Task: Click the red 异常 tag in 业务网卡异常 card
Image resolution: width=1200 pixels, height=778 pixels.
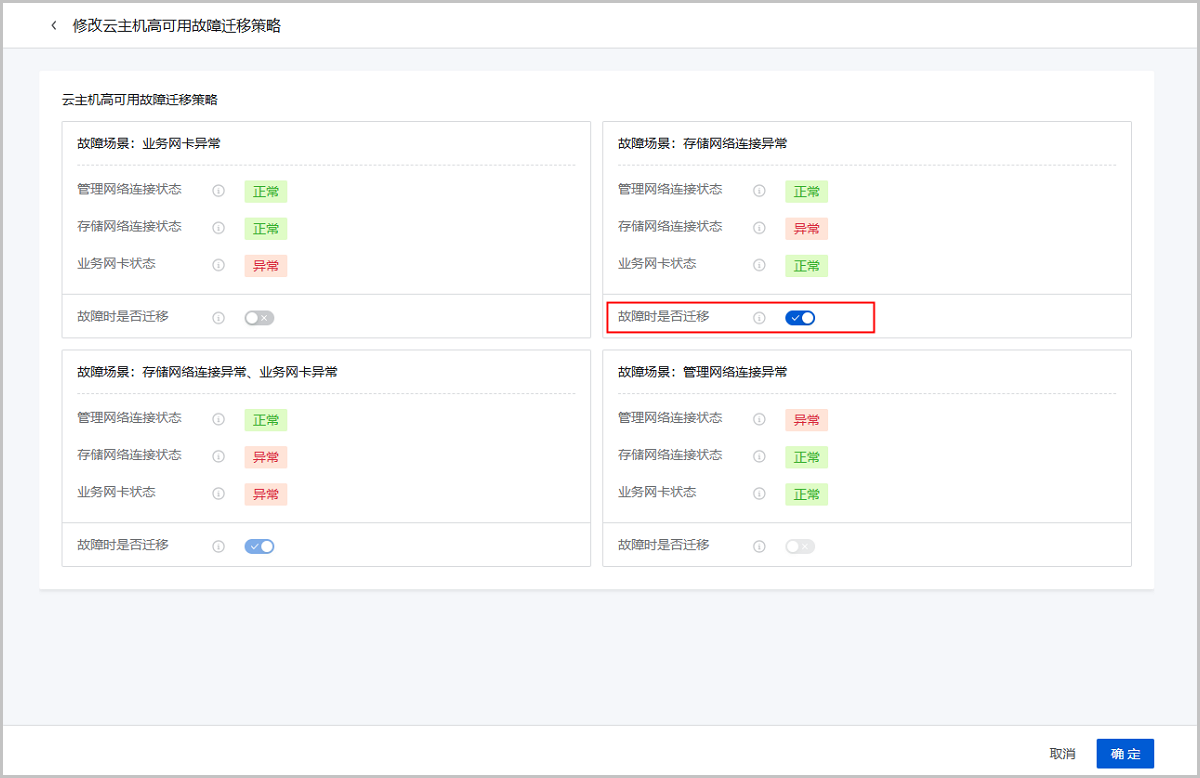Action: [x=266, y=266]
